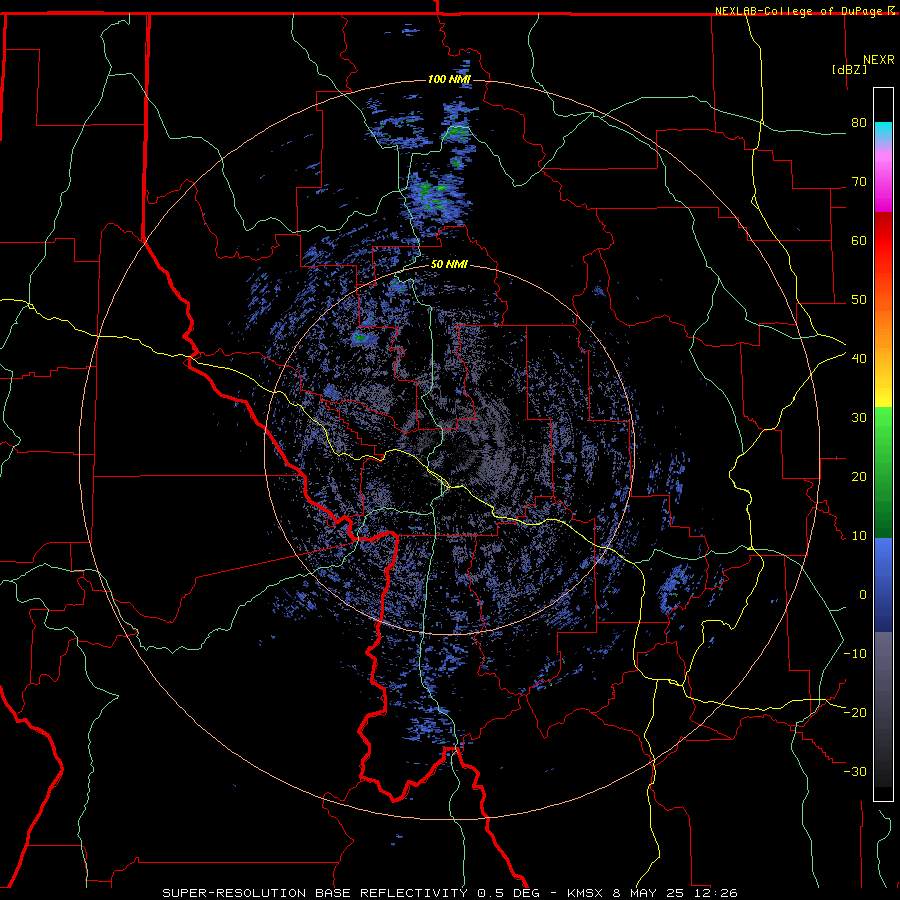Click the blue segment of the color bar
The height and width of the screenshot is (900, 900).
click(883, 585)
